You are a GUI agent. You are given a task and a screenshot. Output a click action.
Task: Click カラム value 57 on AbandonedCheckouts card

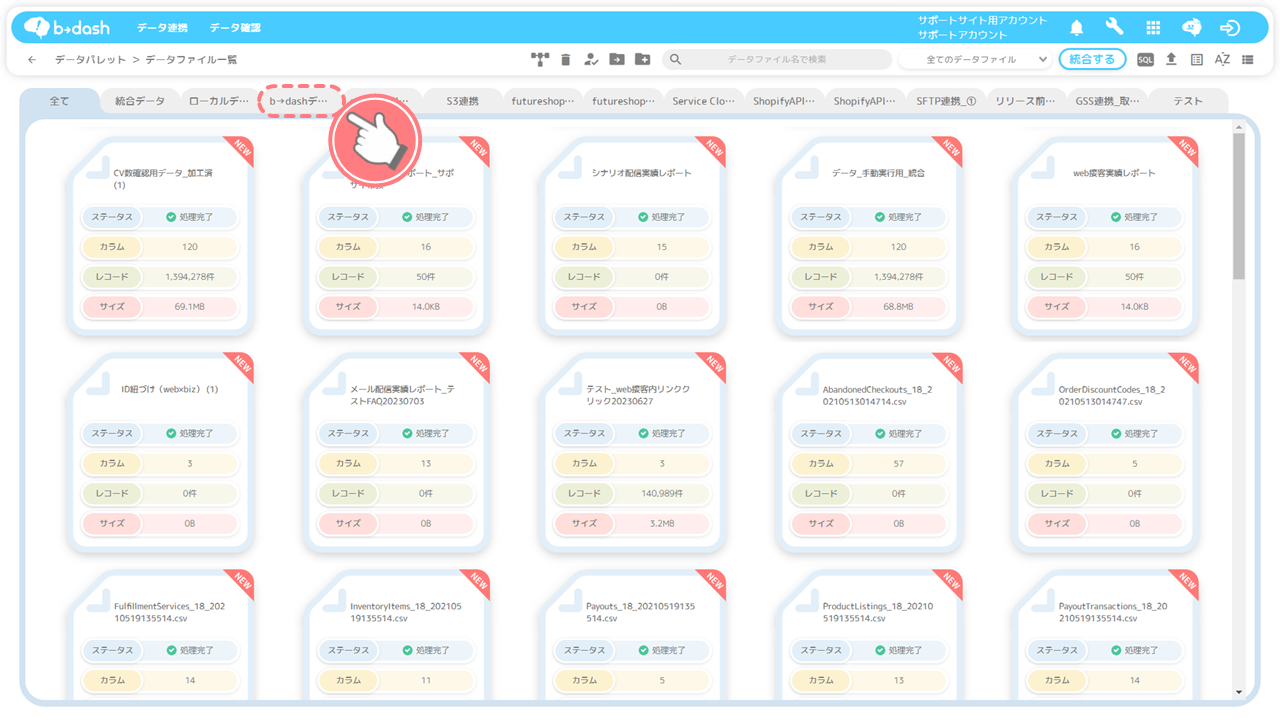tap(898, 464)
